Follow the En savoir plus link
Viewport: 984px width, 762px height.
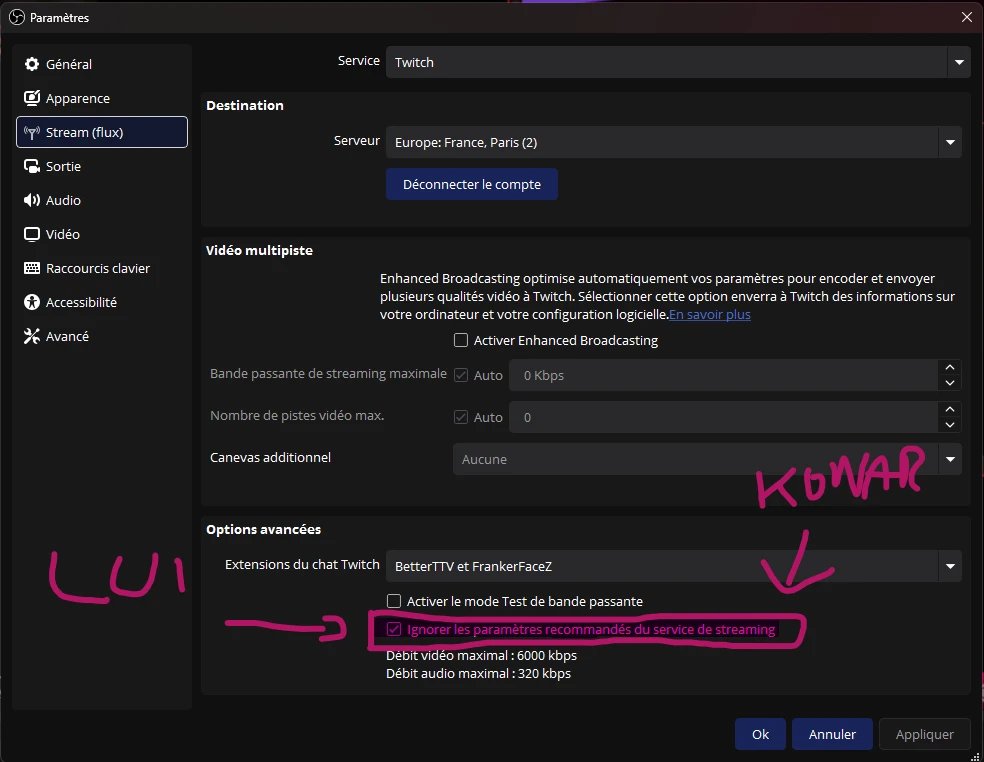tap(710, 314)
